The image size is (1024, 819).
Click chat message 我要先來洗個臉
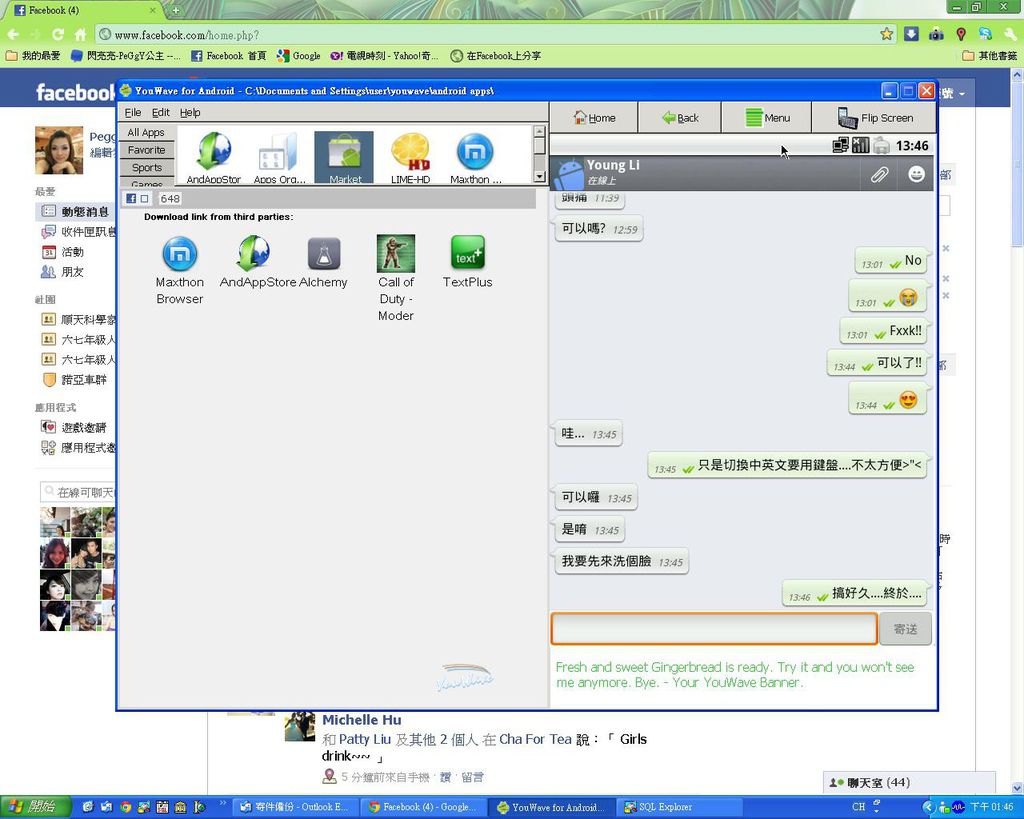click(x=622, y=561)
